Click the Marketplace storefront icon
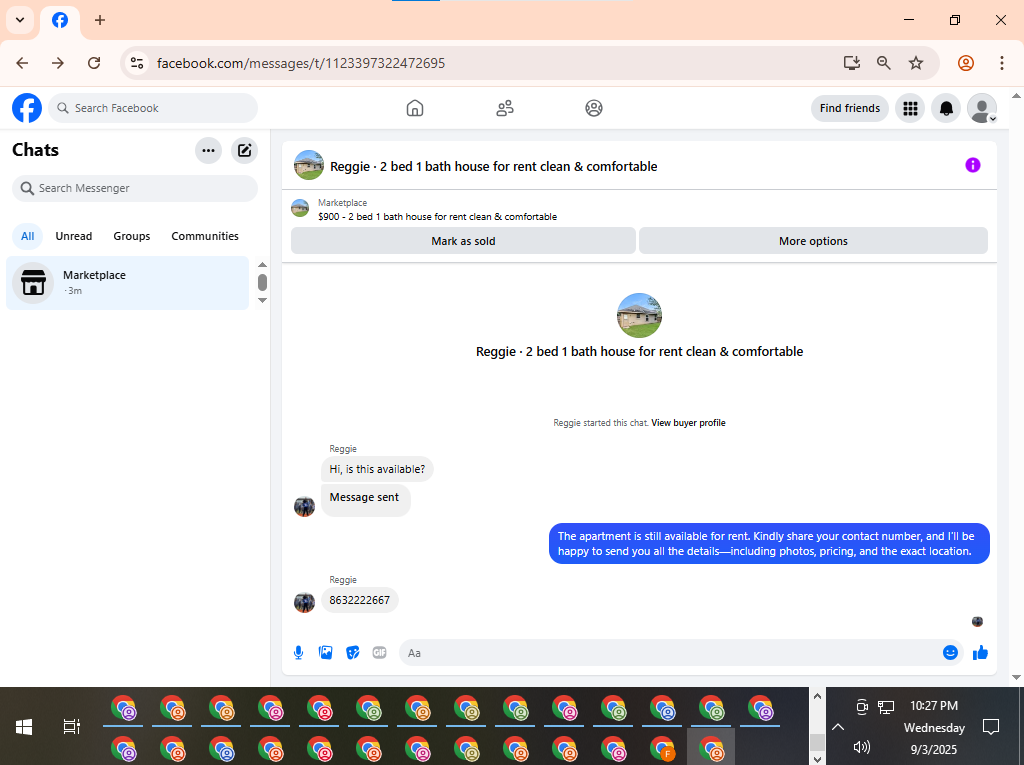Image resolution: width=1024 pixels, height=765 pixels. (x=33, y=283)
